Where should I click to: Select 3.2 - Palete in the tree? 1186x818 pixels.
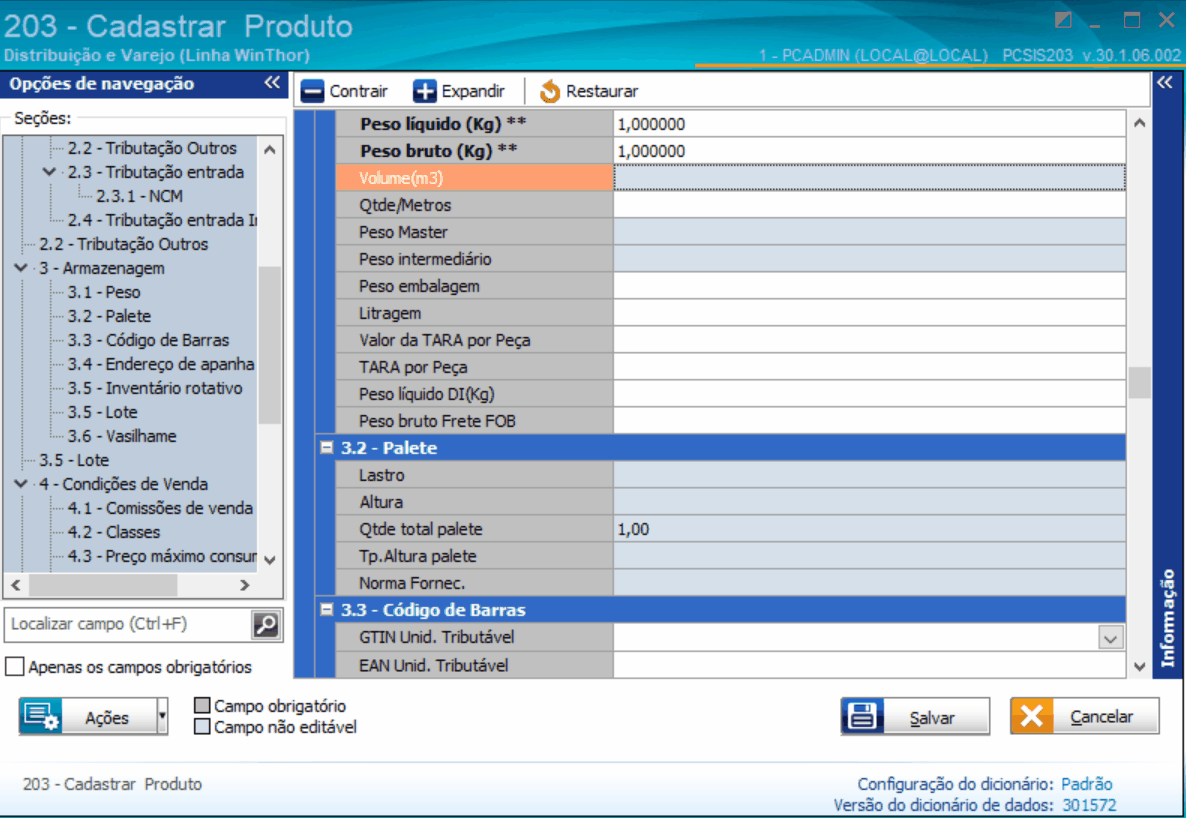pos(109,316)
